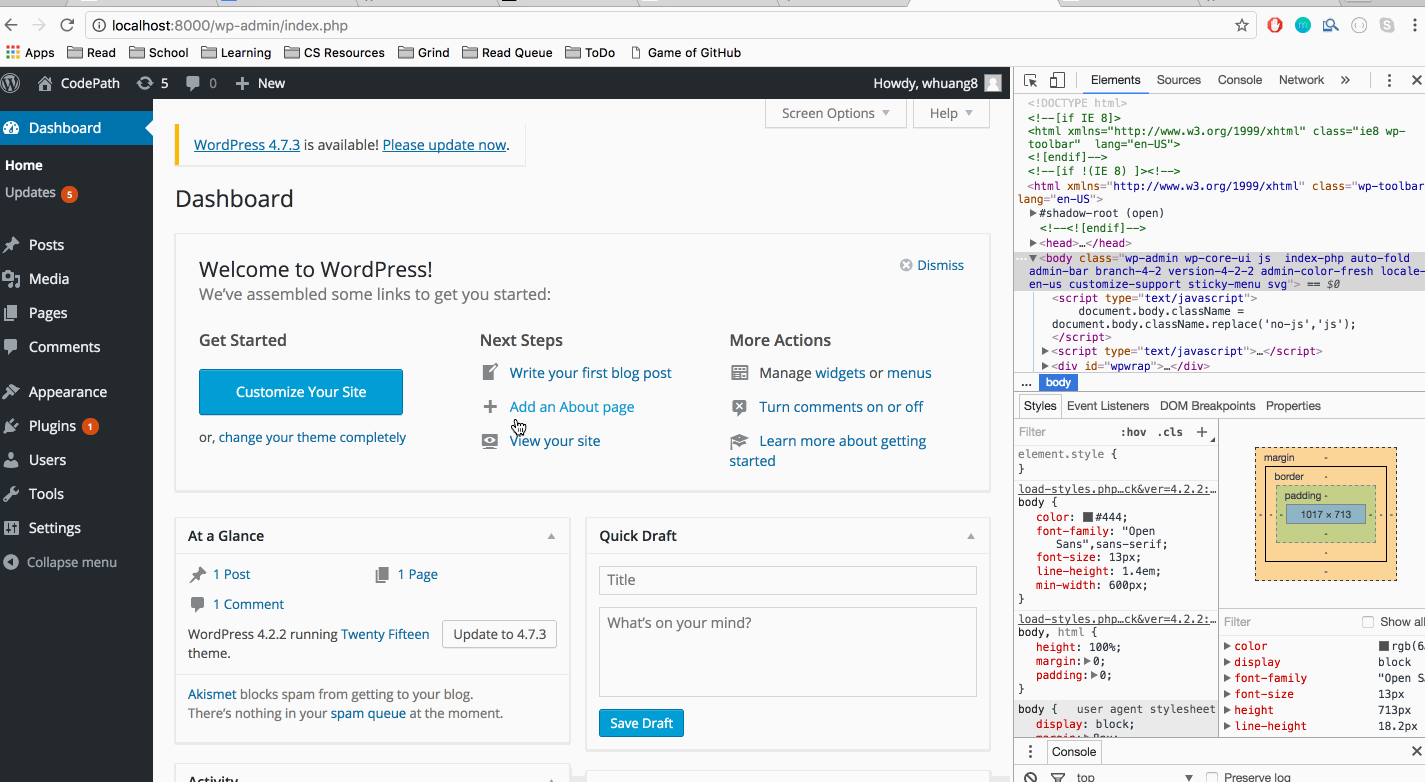1425x782 pixels.
Task: Click the whuang8 user avatar
Action: (x=992, y=83)
